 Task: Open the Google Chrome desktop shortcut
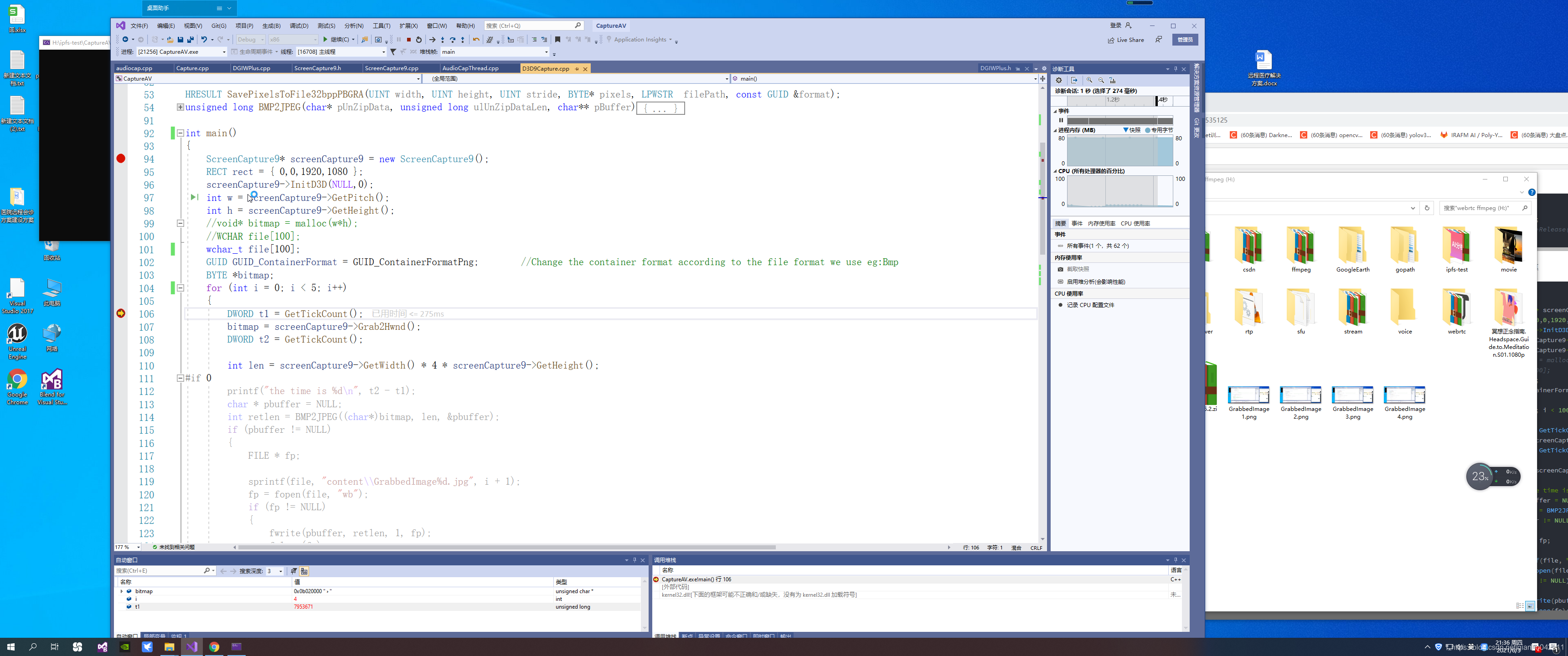[17, 386]
